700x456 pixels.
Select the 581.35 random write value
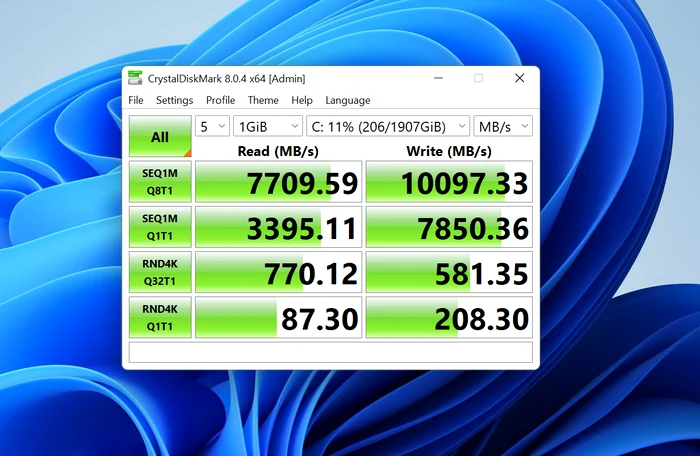tap(449, 272)
